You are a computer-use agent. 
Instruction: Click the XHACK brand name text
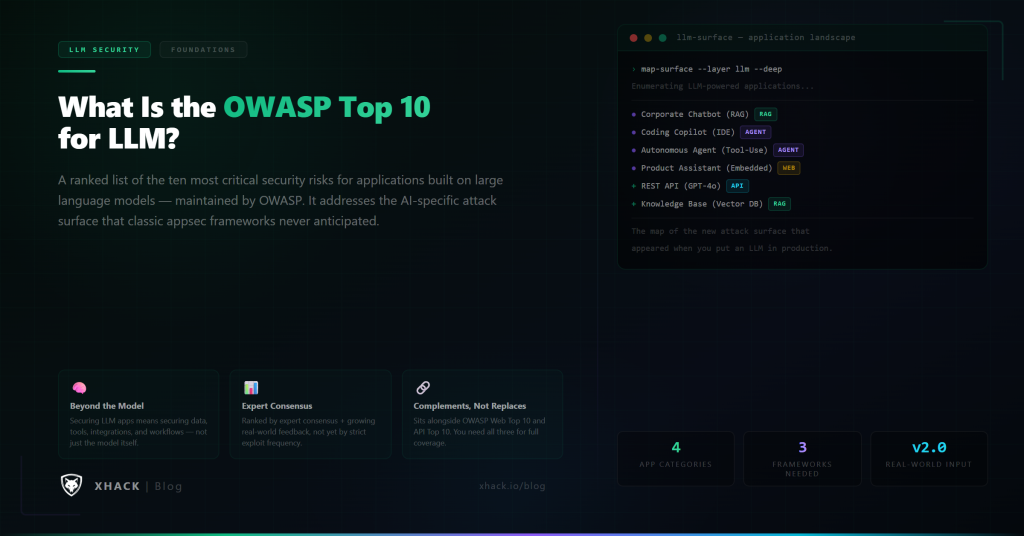(x=117, y=486)
